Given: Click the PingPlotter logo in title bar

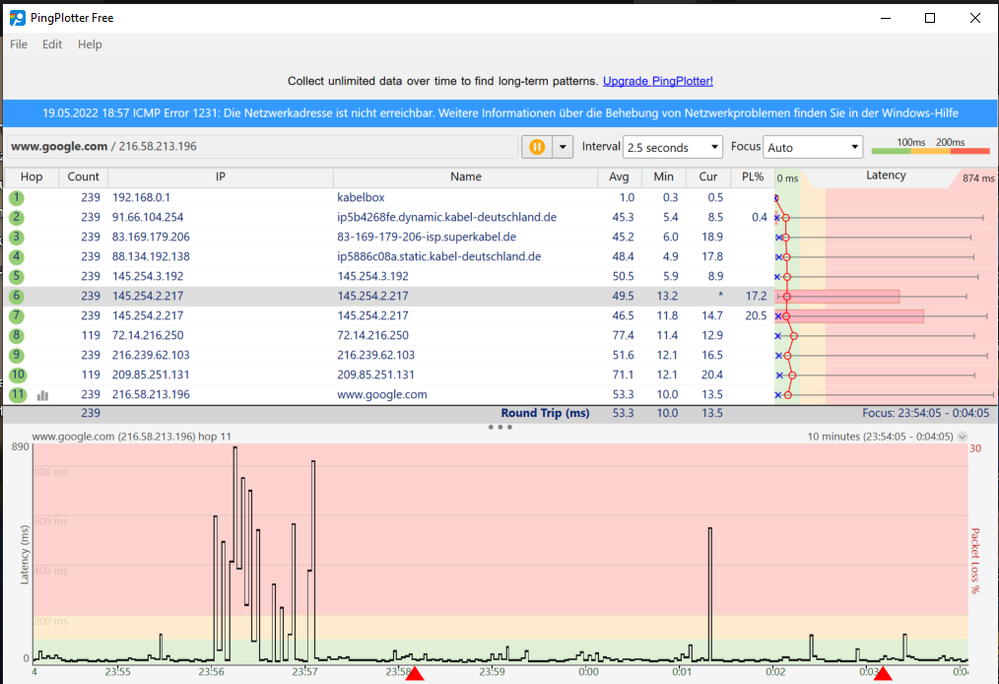Looking at the screenshot, I should 18,18.
